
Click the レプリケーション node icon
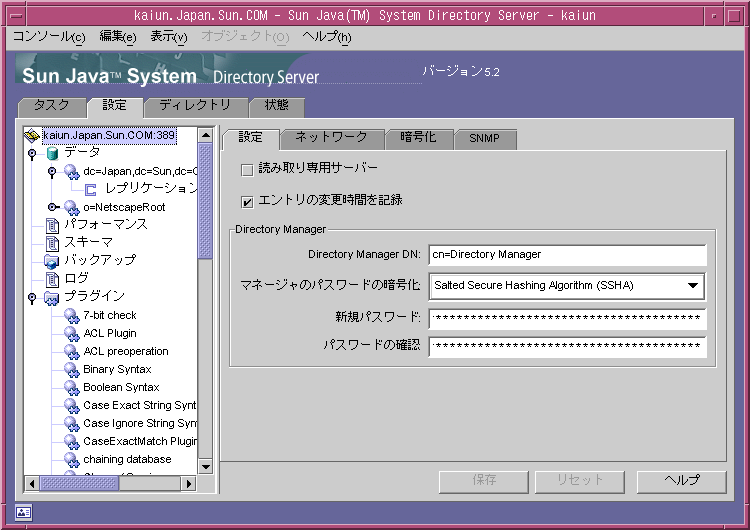point(90,189)
